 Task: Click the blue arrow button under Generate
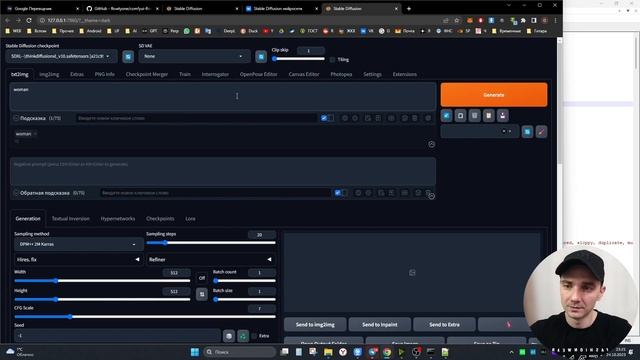coord(447,116)
